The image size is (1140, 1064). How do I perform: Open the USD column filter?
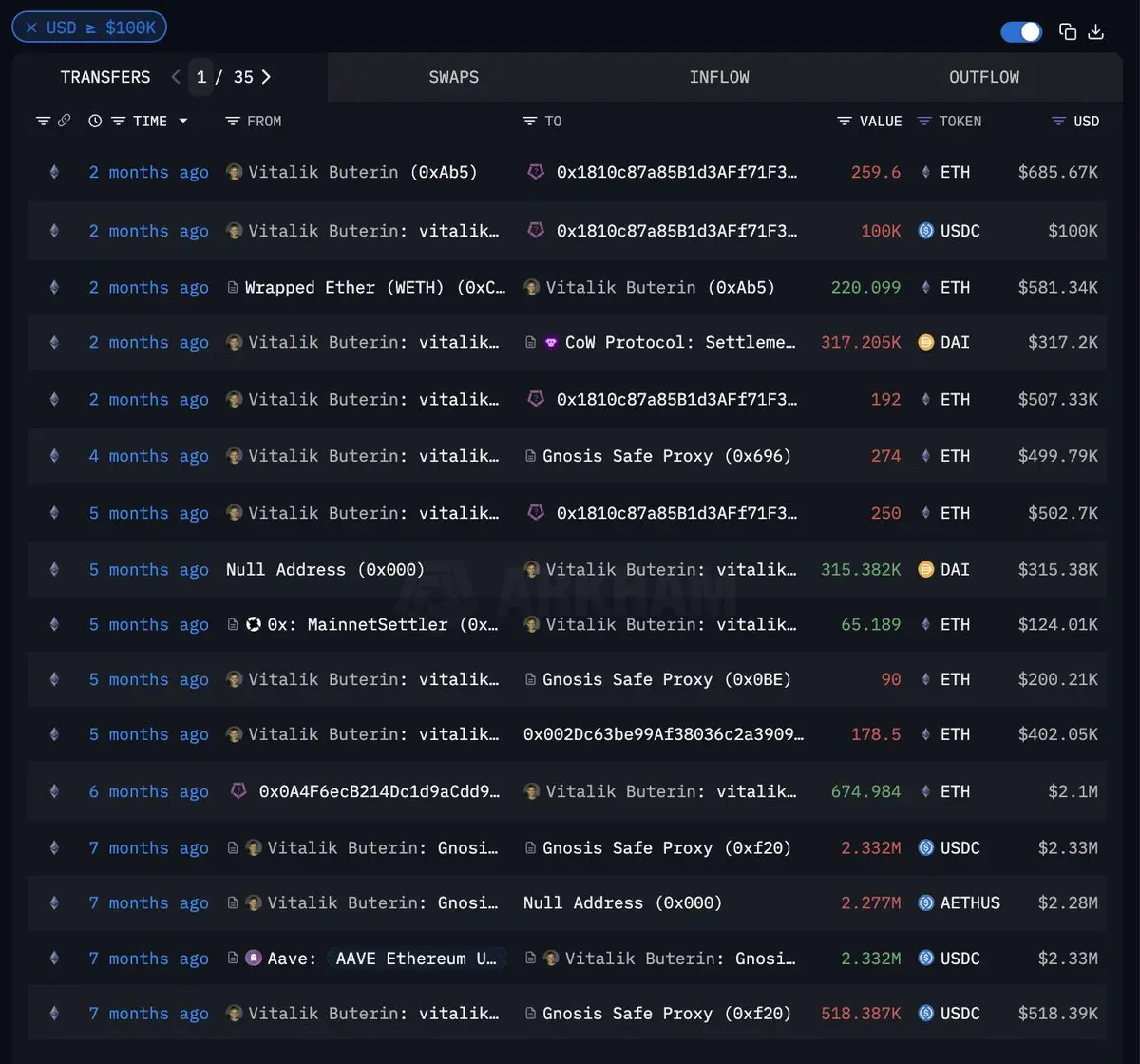pyautogui.click(x=1059, y=121)
